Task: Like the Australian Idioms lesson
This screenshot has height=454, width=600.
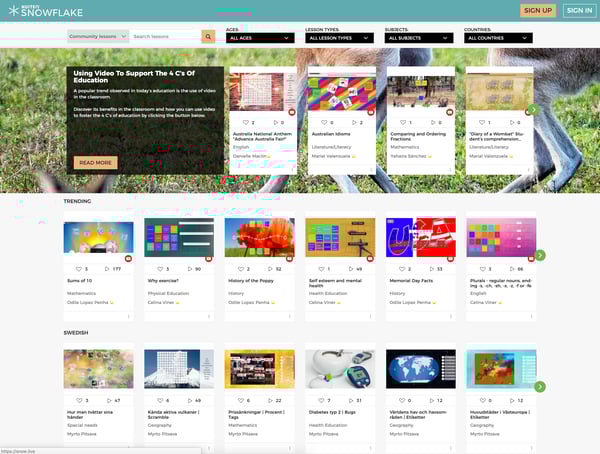Action: point(323,122)
